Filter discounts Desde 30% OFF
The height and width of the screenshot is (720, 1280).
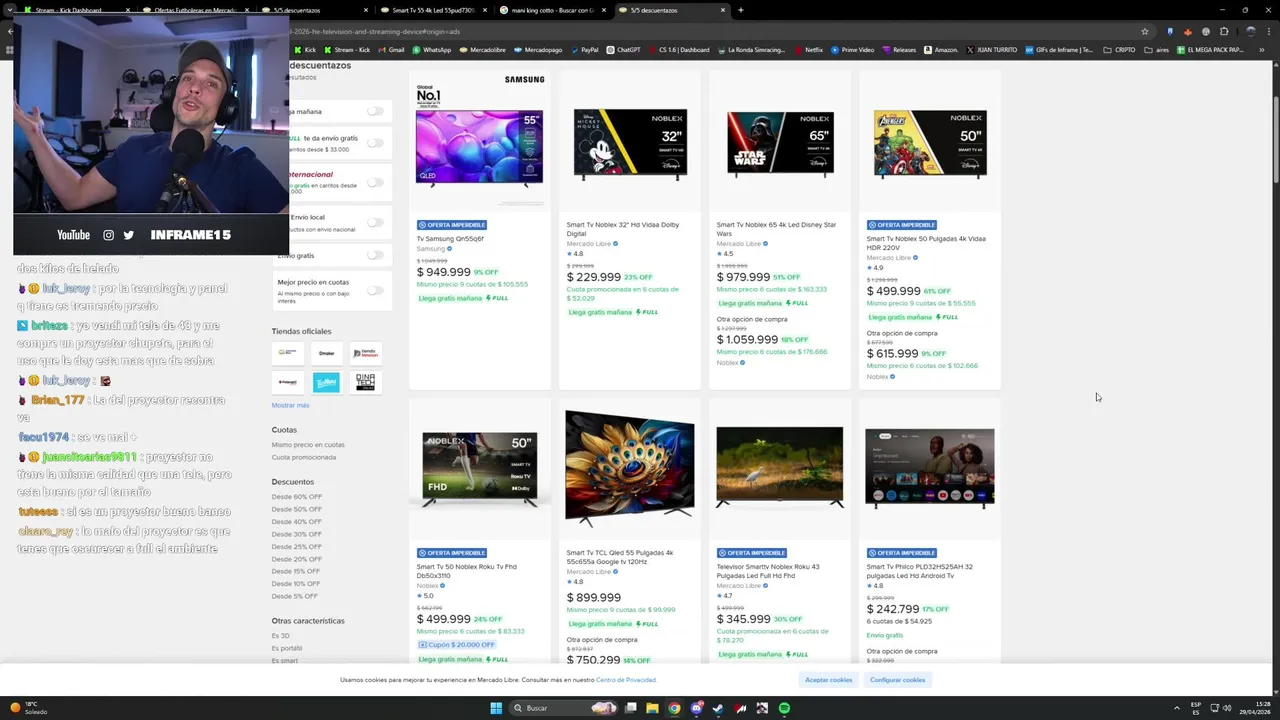pyautogui.click(x=297, y=534)
